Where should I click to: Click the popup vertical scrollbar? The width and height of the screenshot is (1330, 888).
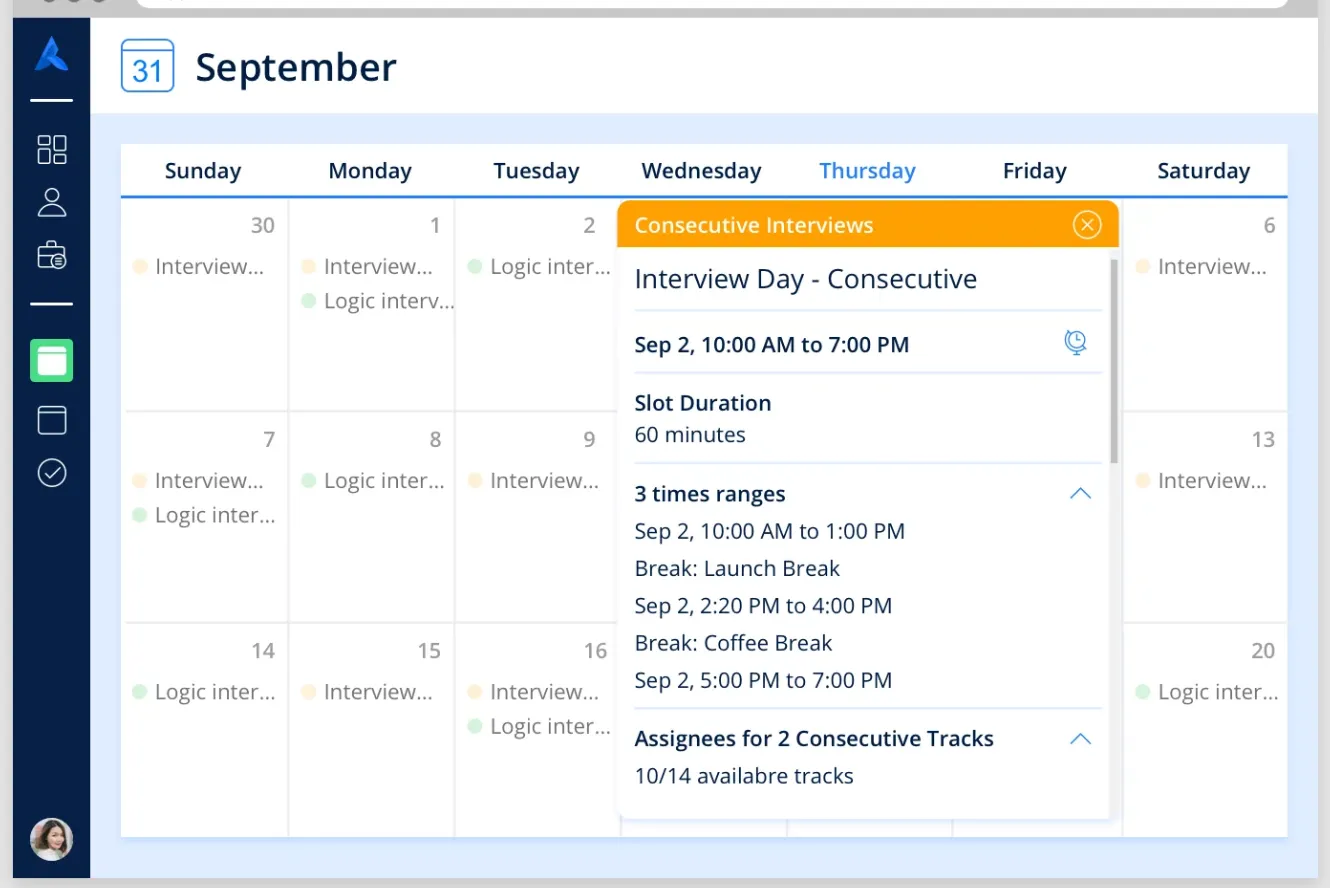1113,360
